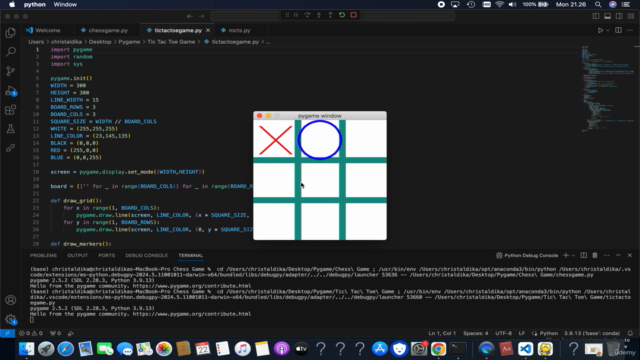Open the Remote Window button in status bar
This screenshot has width=640, height=360.
coord(7,333)
